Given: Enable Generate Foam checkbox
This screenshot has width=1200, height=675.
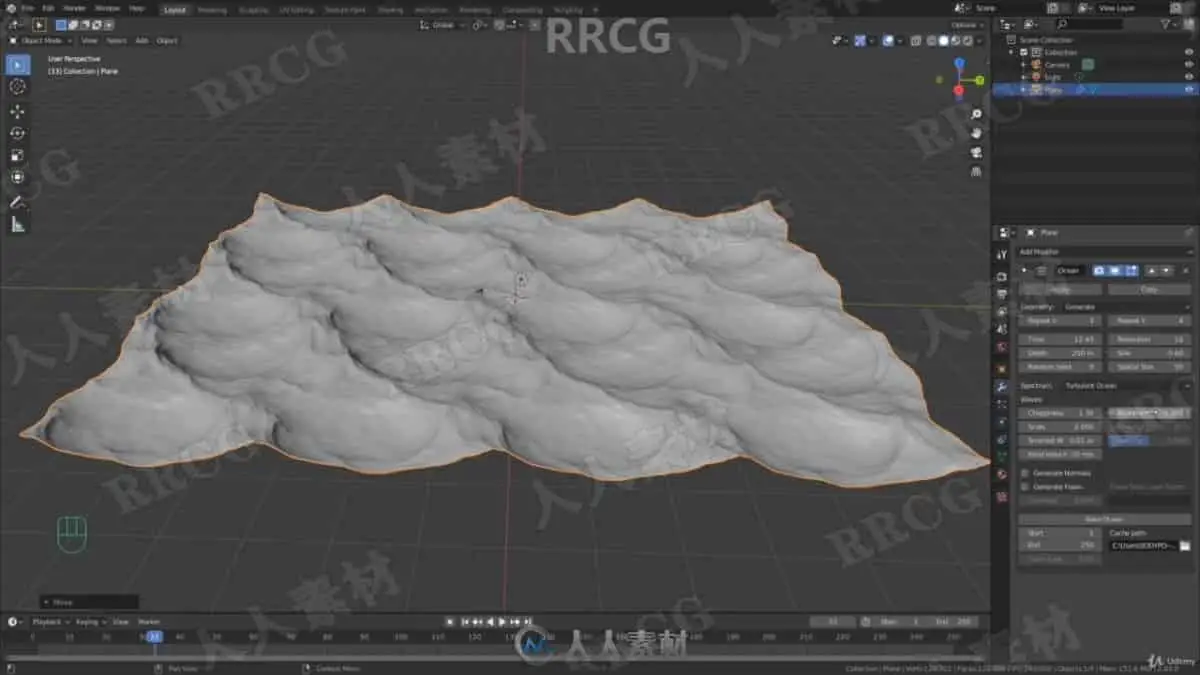Looking at the screenshot, I should coord(1024,486).
